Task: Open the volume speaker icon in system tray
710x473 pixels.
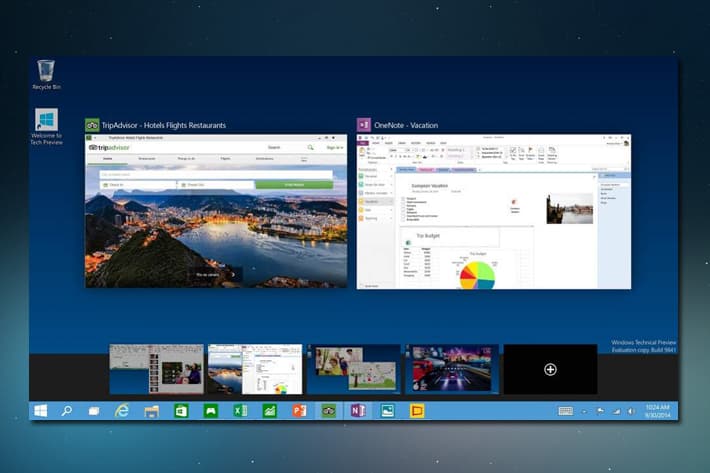Action: [631, 411]
